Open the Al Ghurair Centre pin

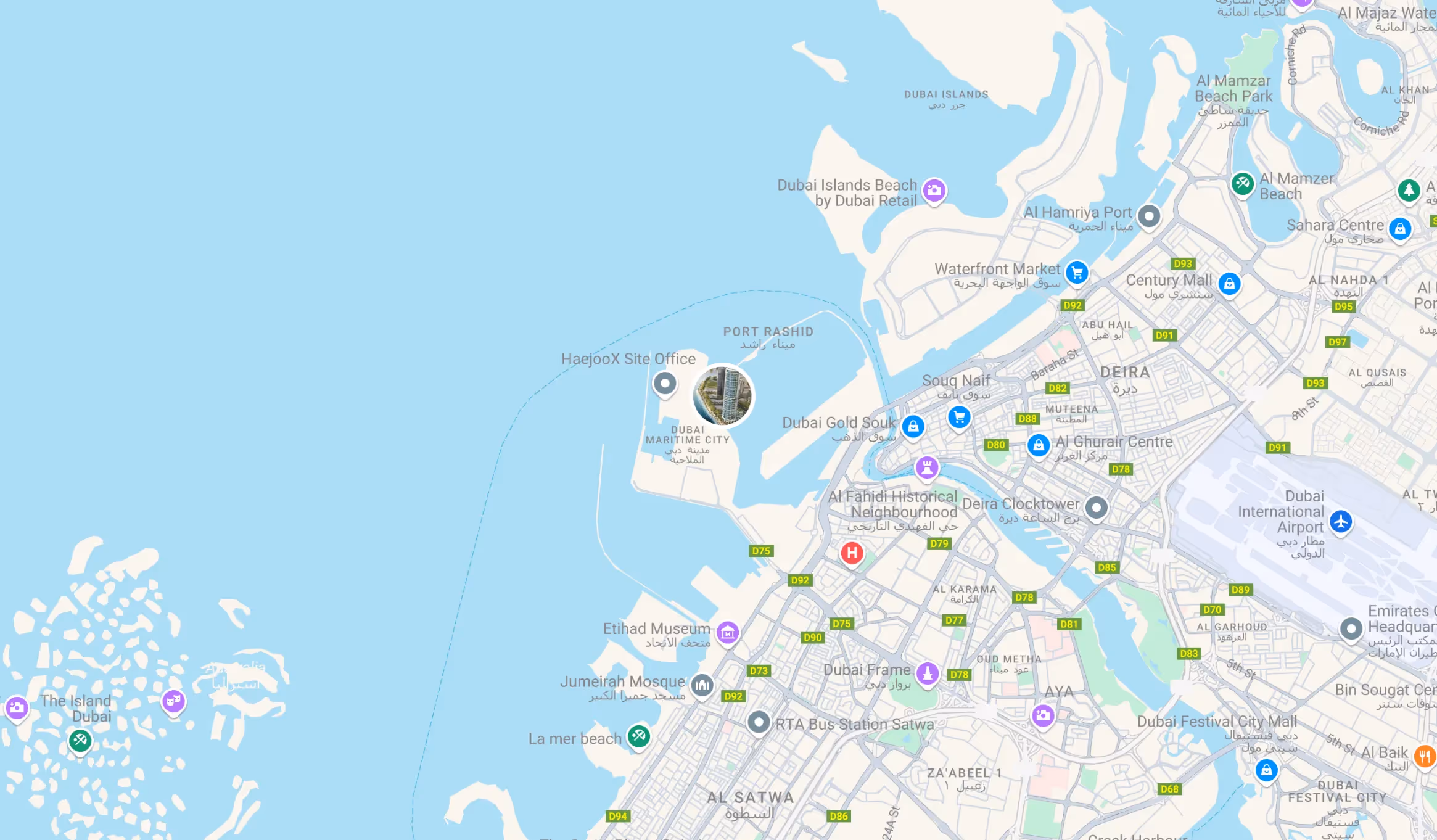click(1039, 445)
